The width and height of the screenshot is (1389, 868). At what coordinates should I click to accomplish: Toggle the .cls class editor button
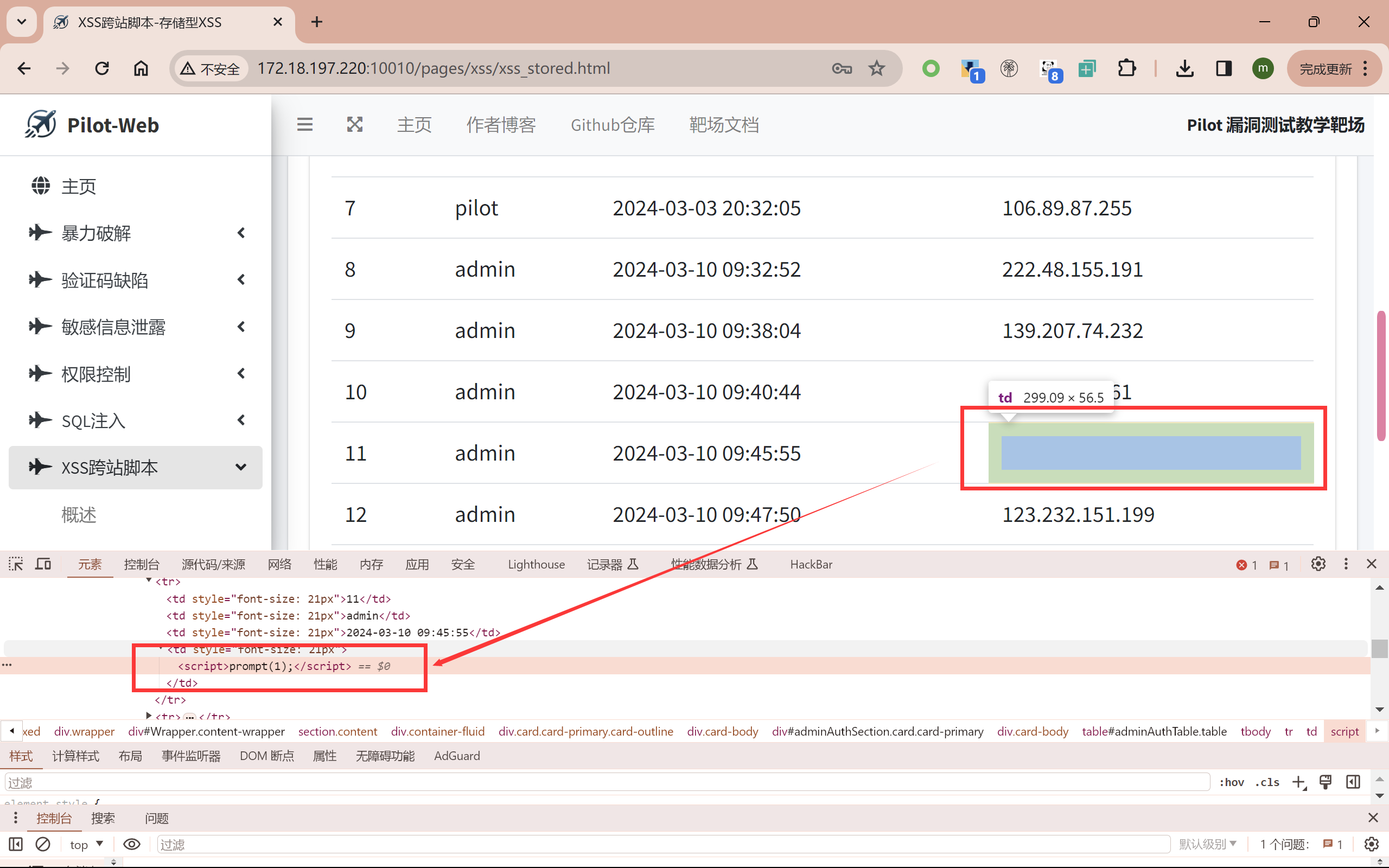1267,782
